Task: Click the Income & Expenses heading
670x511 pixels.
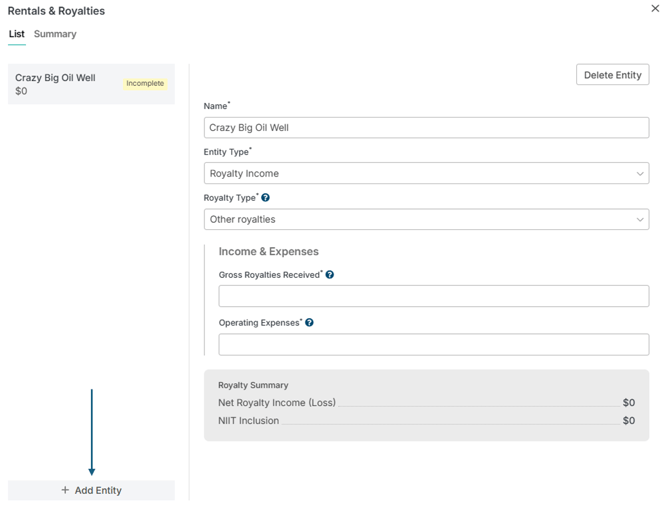Action: pos(269,251)
